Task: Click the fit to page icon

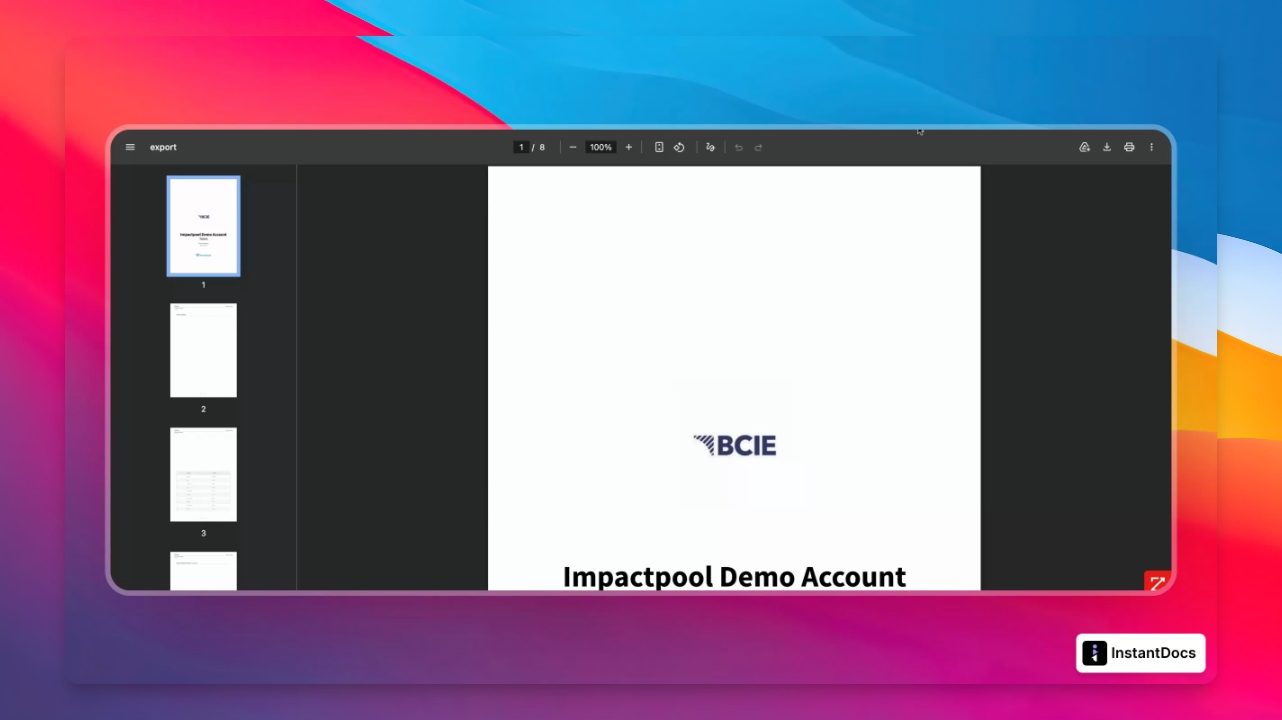Action: 659,147
